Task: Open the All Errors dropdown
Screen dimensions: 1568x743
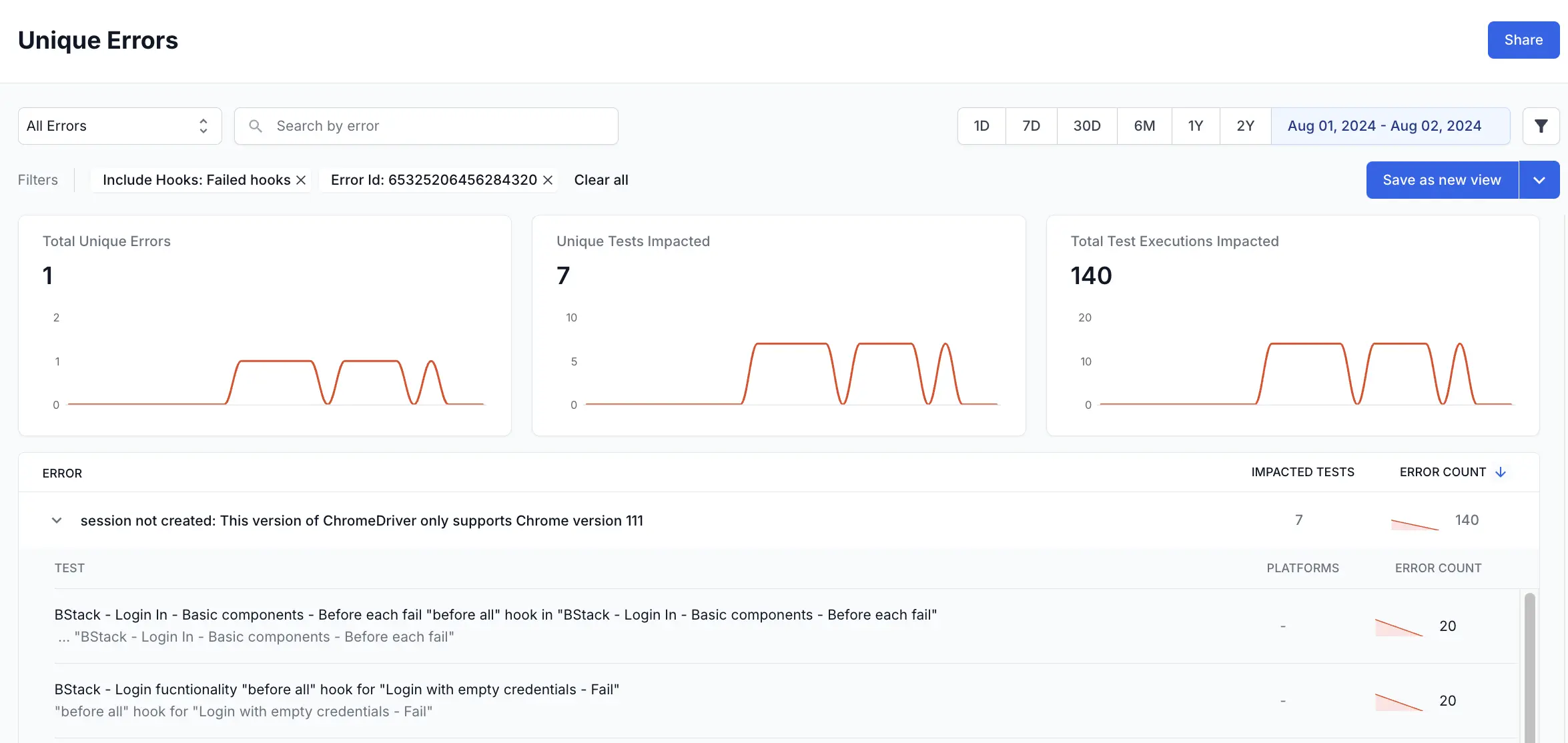Action: click(x=119, y=126)
